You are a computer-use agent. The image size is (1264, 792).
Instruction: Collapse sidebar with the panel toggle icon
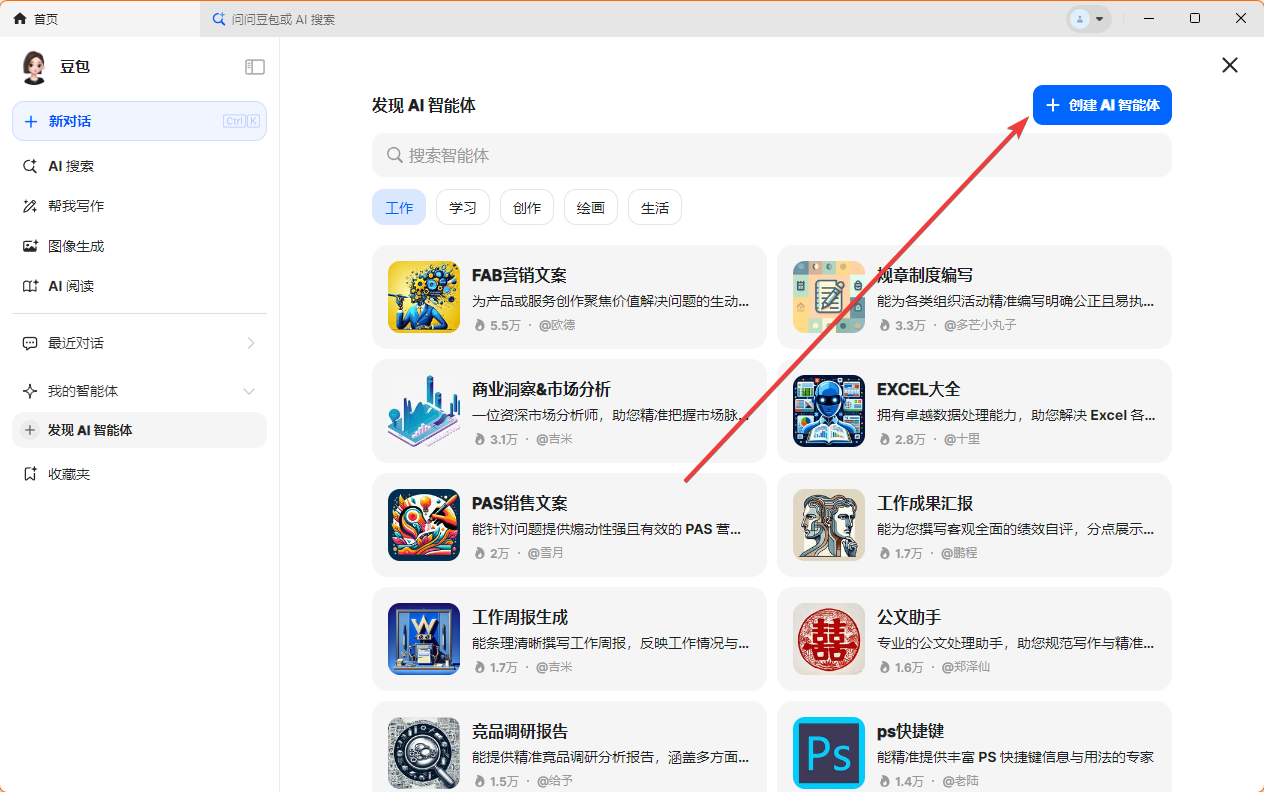pos(255,67)
